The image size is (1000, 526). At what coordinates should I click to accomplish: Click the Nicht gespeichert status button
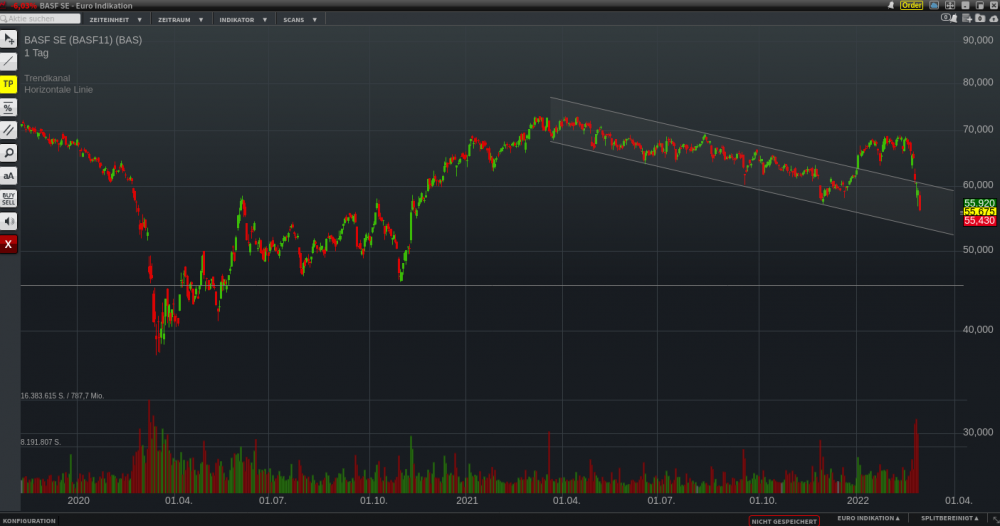[x=784, y=521]
